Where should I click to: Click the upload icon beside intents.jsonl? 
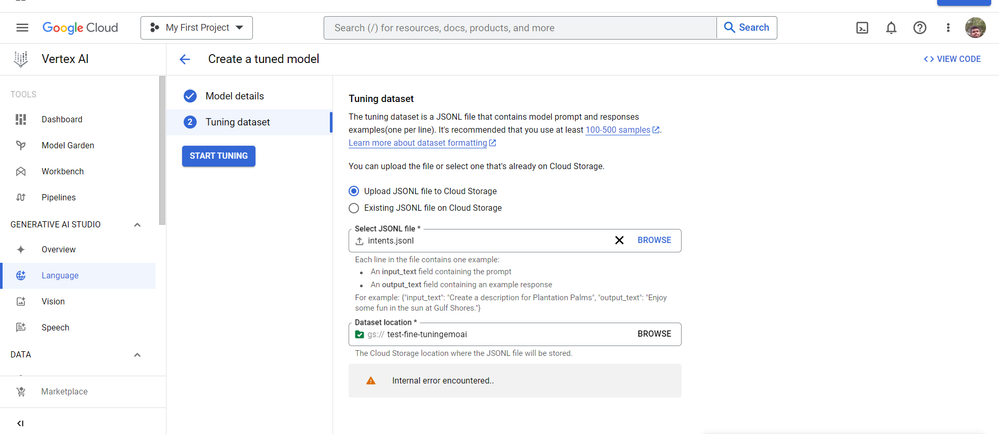pyautogui.click(x=359, y=241)
